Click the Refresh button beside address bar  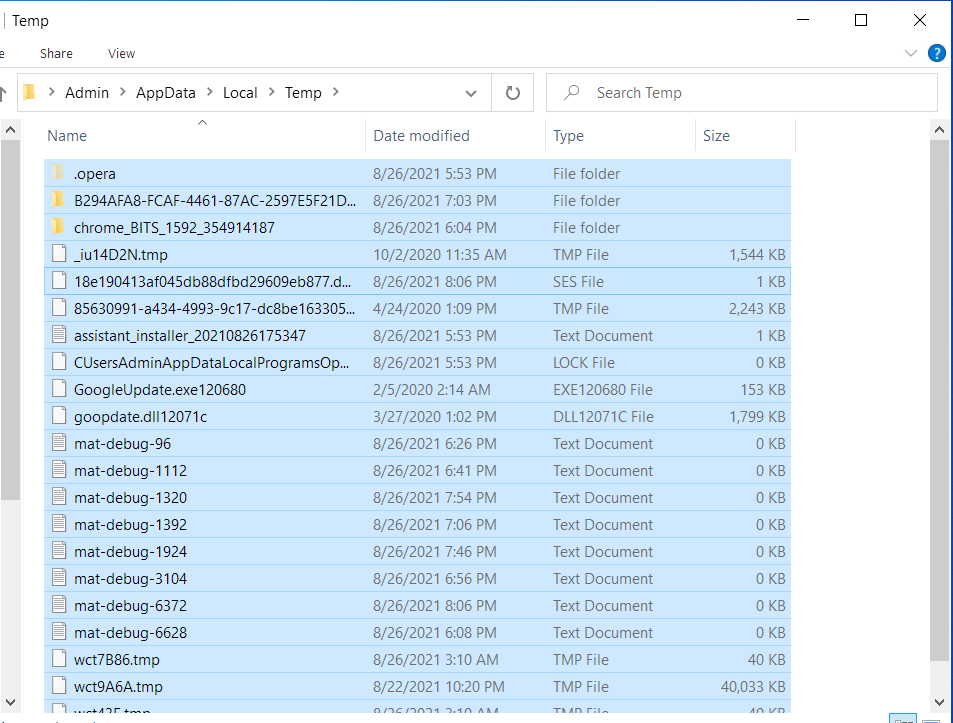click(512, 93)
